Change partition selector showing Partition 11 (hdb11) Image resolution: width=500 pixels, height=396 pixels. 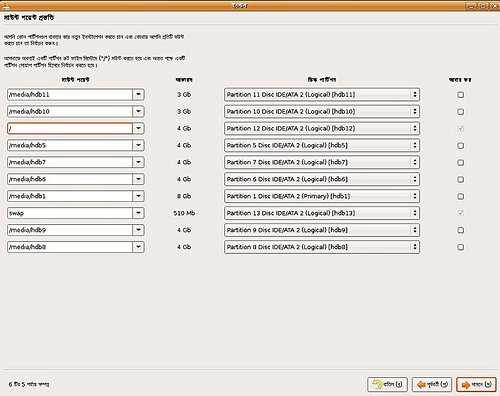tap(322, 95)
